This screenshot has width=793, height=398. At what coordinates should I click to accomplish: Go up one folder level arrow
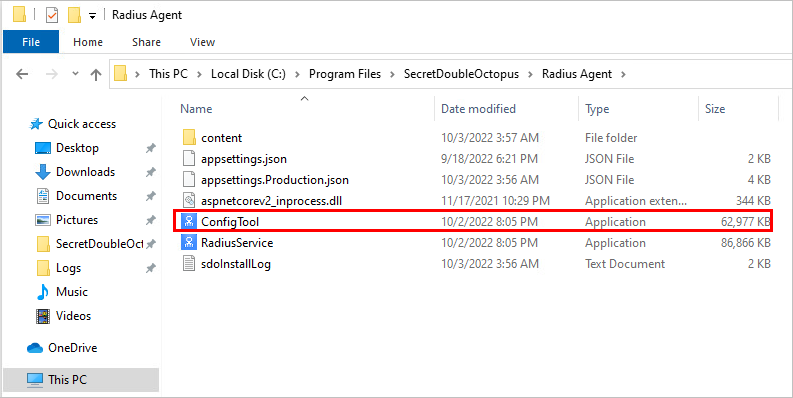(x=96, y=74)
